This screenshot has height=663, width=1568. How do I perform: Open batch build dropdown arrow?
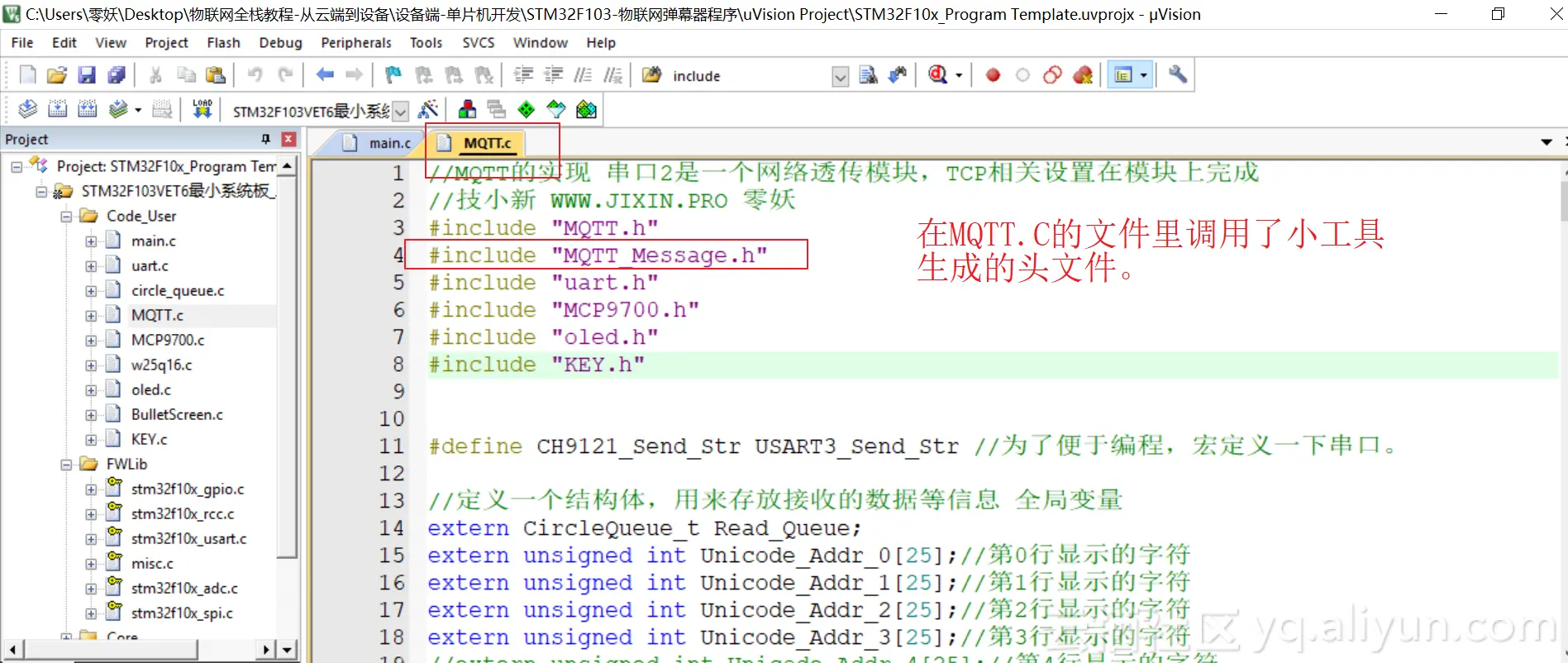(138, 109)
